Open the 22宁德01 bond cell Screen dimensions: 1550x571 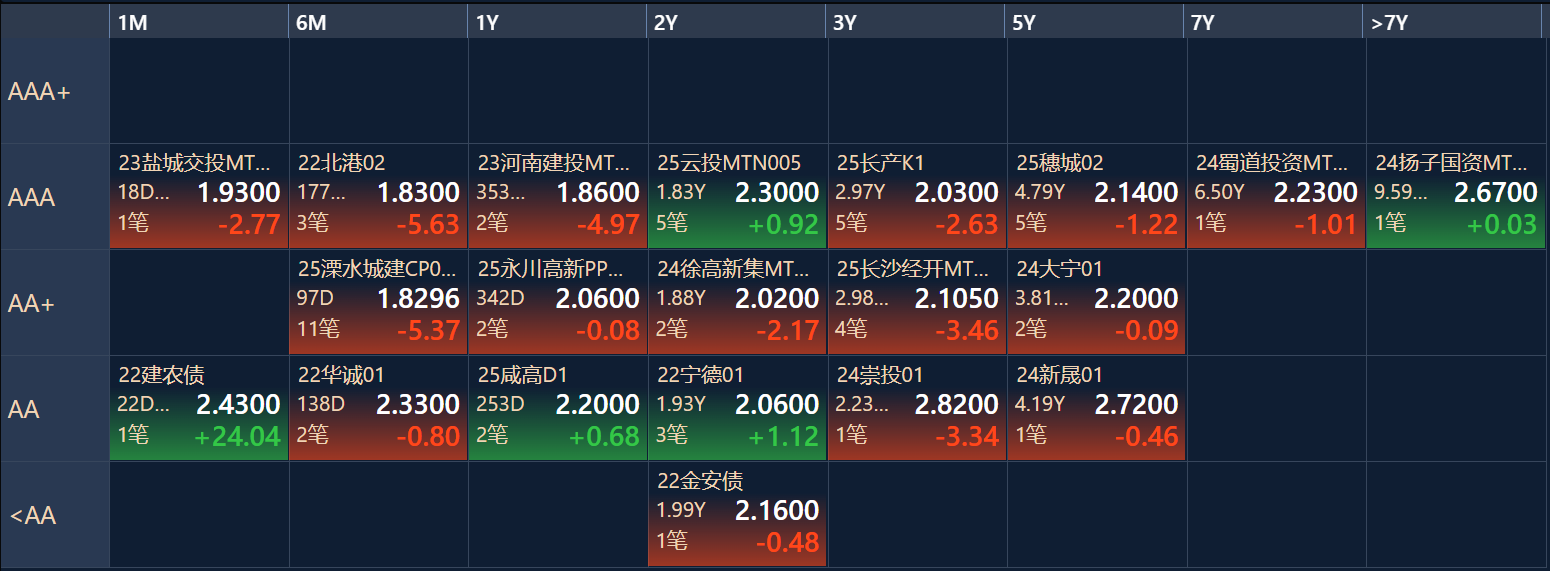coord(738,409)
